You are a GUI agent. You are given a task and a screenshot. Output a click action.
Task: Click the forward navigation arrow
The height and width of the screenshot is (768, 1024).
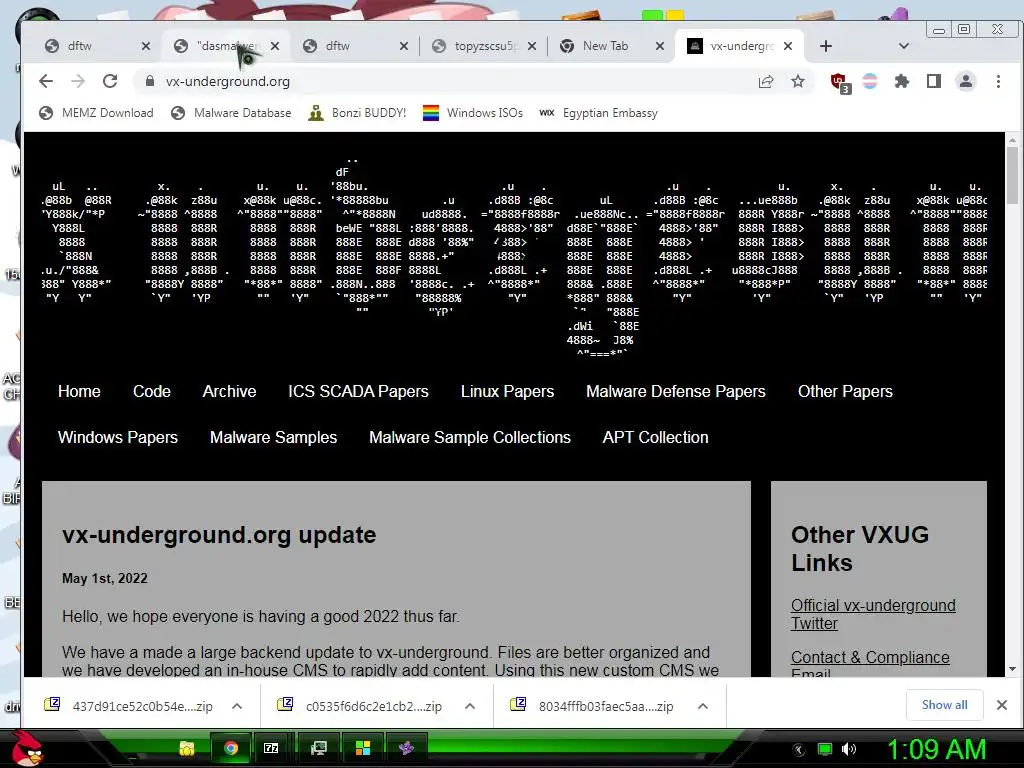(x=78, y=81)
